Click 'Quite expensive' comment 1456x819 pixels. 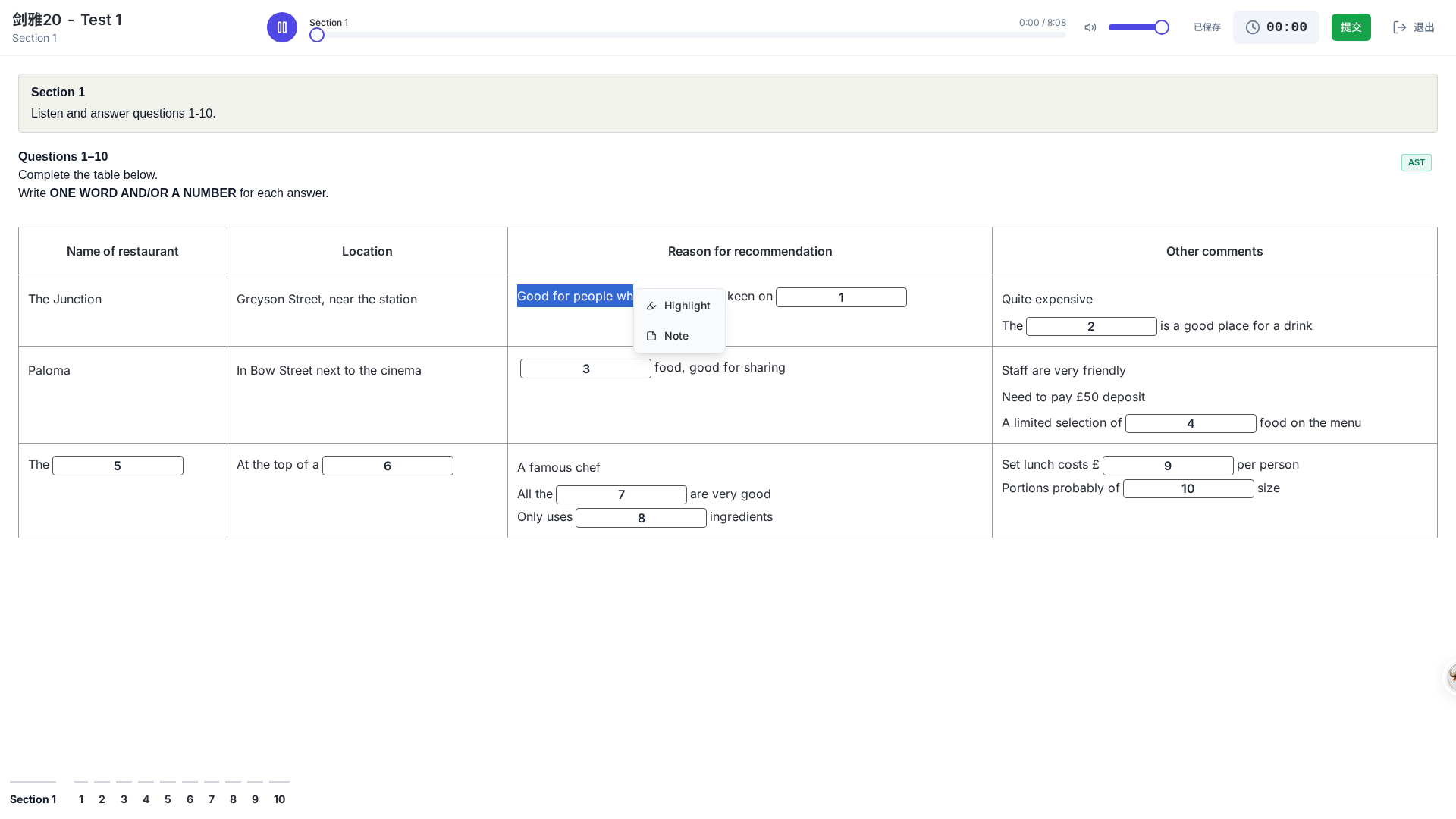(1047, 299)
